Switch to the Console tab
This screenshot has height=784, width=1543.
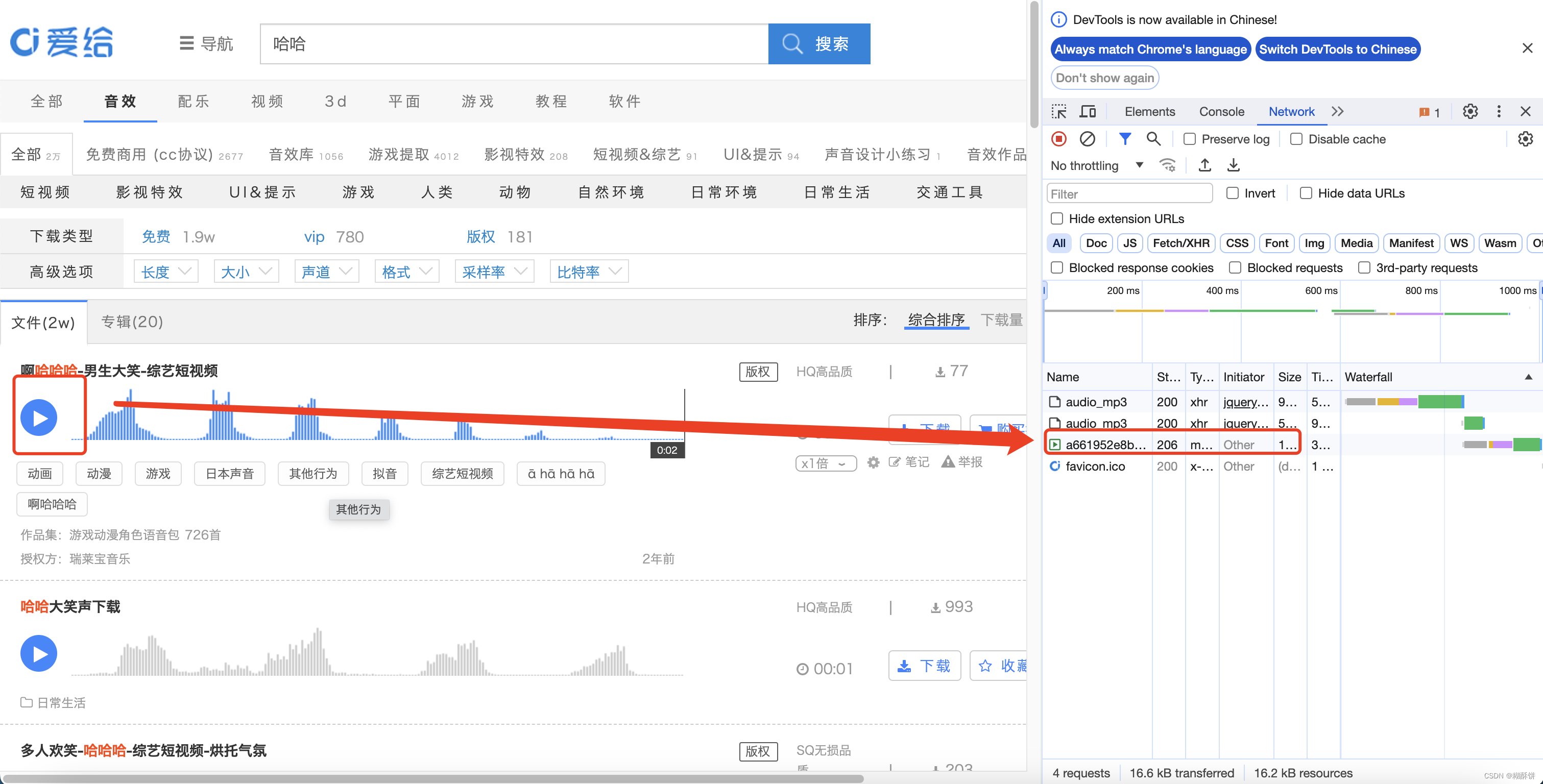click(1221, 112)
